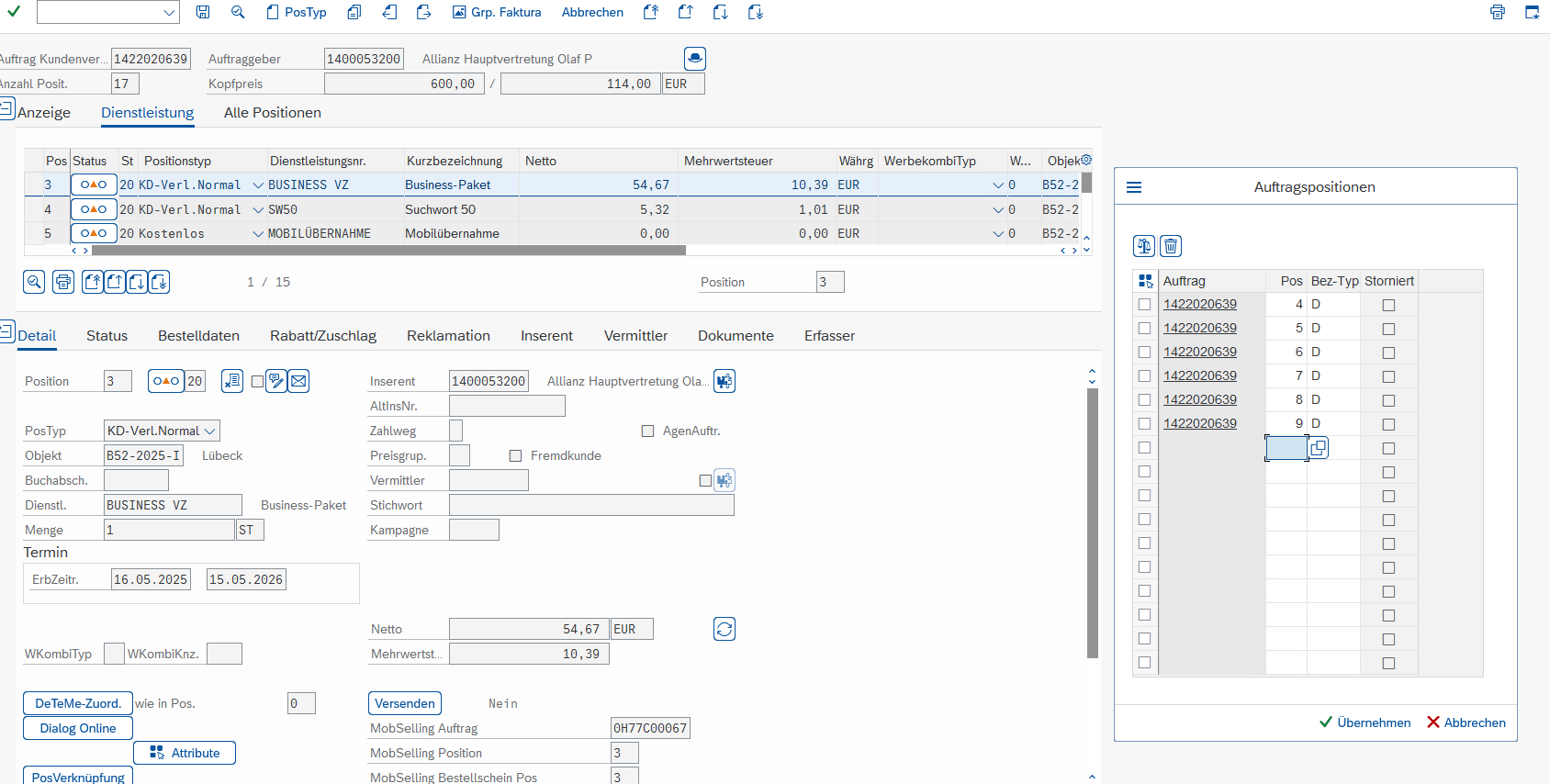Open the Rabatt/Zuschlag tab
The height and width of the screenshot is (784, 1550).
click(323, 335)
